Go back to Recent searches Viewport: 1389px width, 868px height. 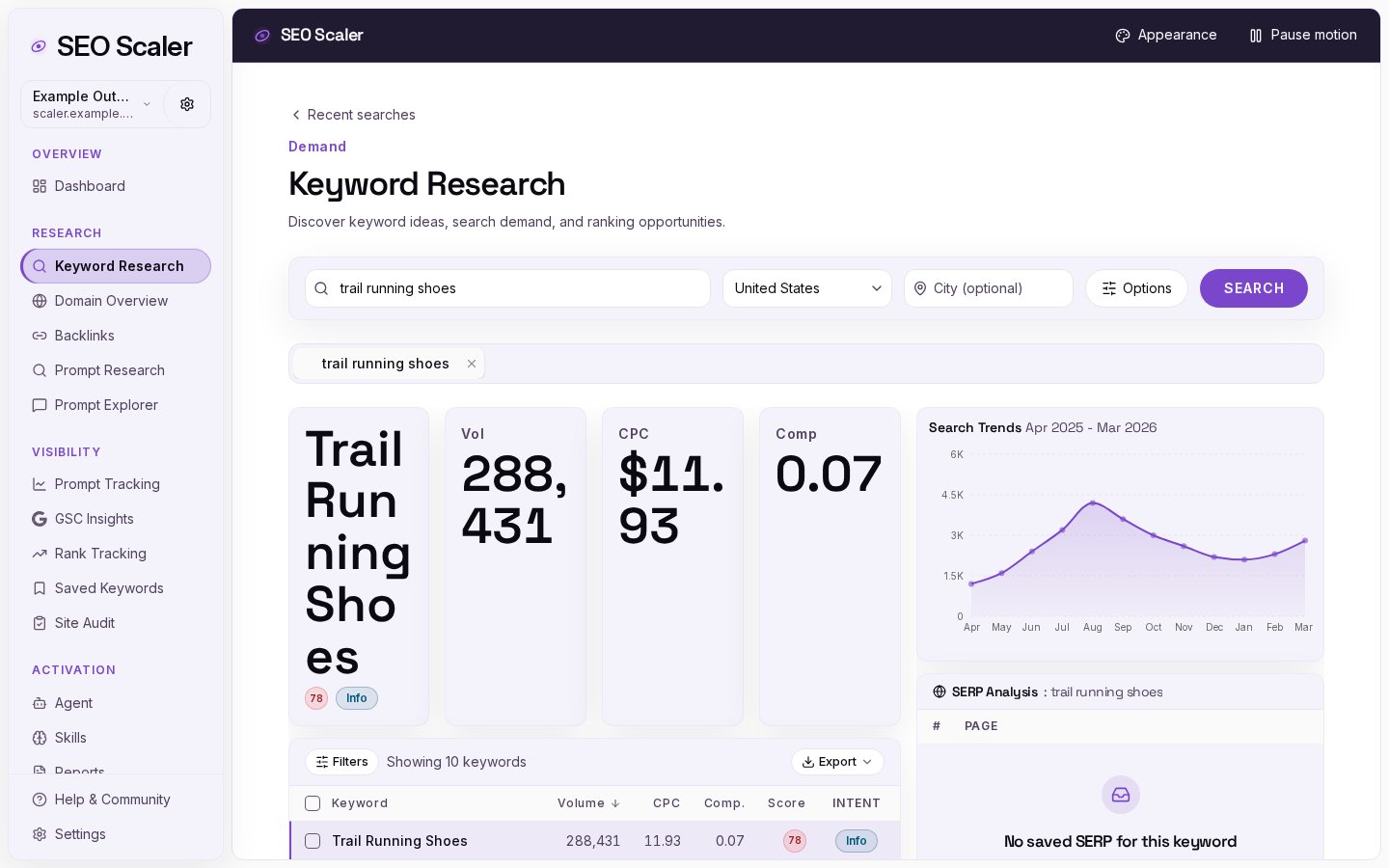pyautogui.click(x=353, y=115)
